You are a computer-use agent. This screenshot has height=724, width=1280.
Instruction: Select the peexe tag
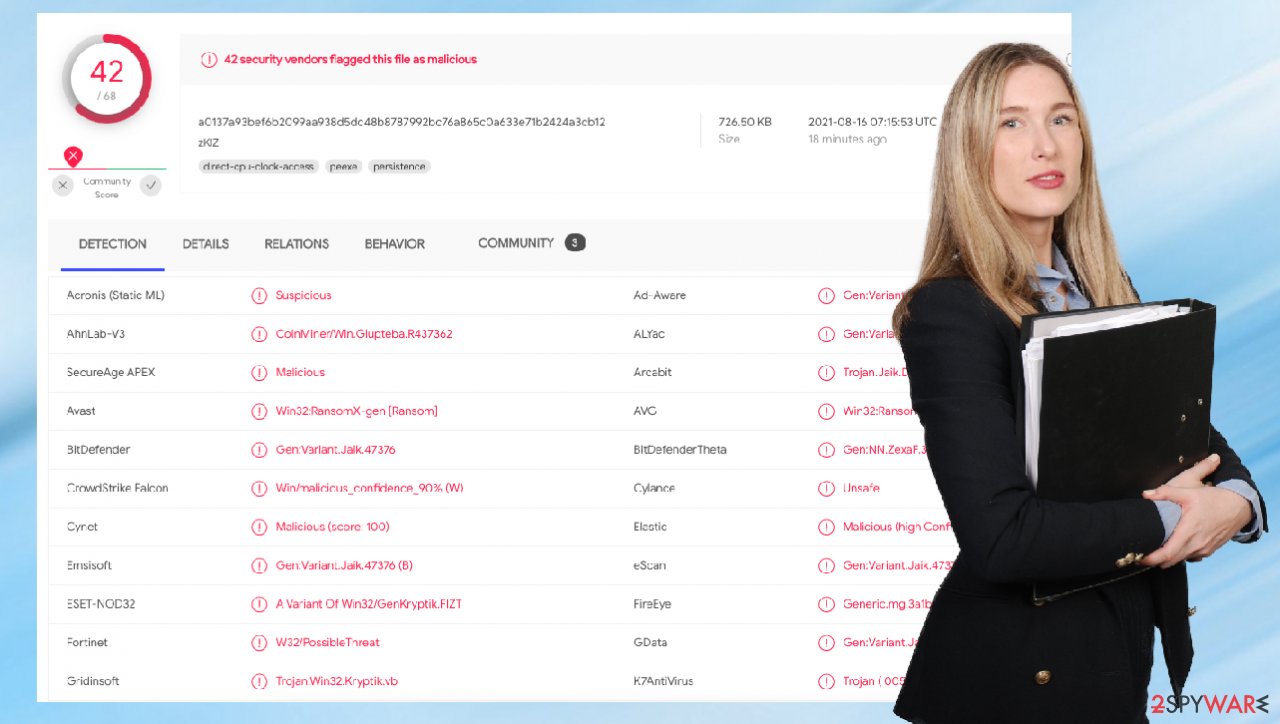344,167
